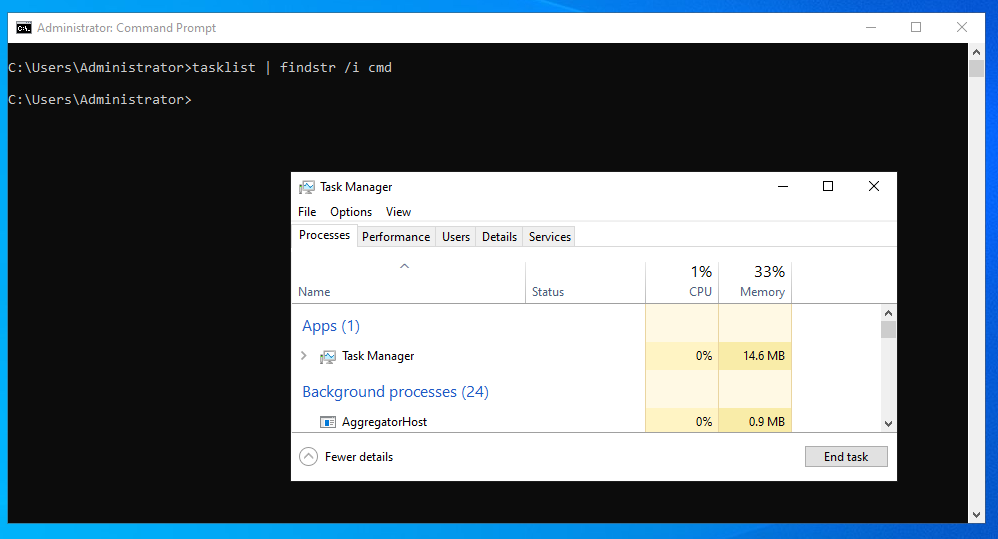This screenshot has height=539, width=998.
Task: Click Task Manager list scrollbar down arrow
Action: 888,423
